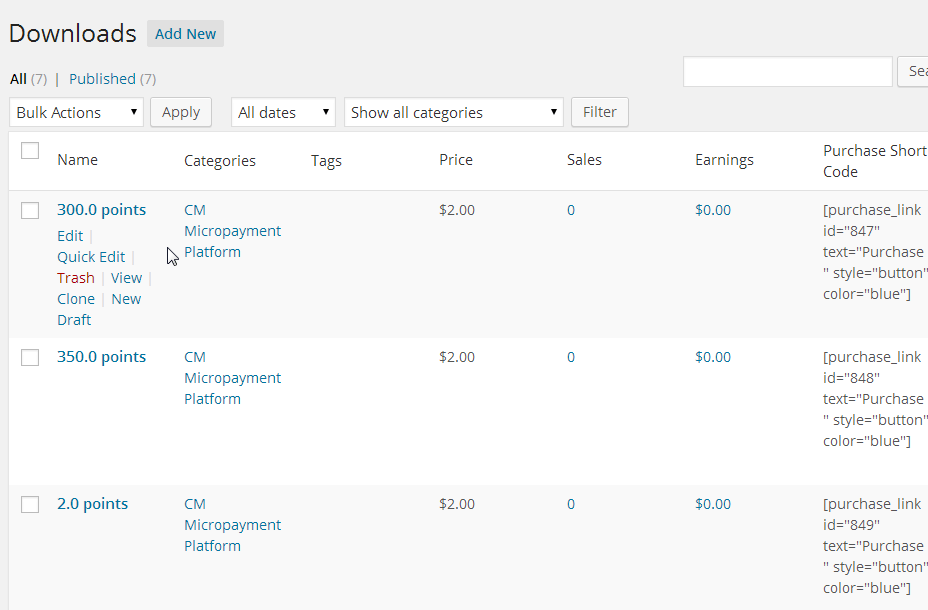Click View link under 300.0 points
Screen dimensions: 928x610
pyautogui.click(x=126, y=278)
